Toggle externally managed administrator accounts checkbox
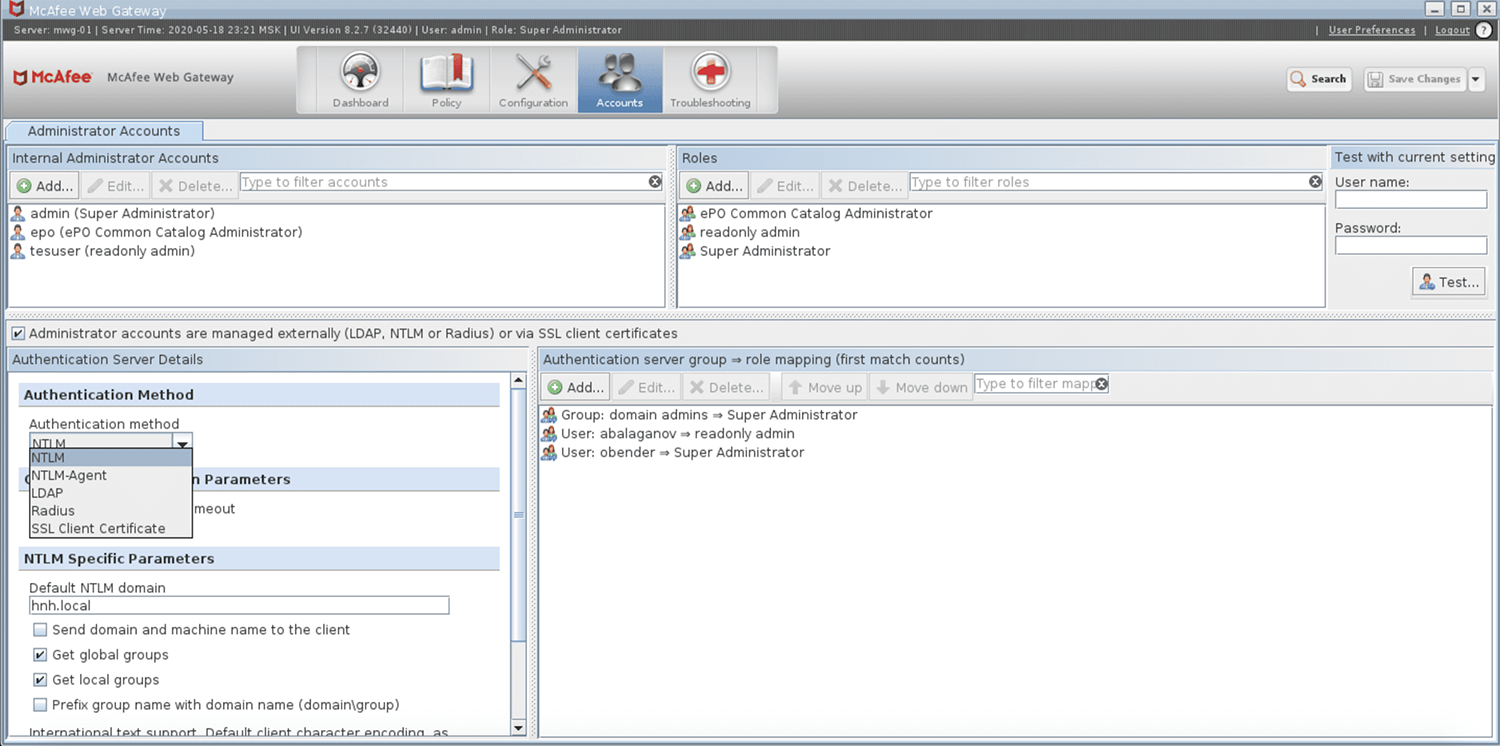The width and height of the screenshot is (1500, 746). pos(18,333)
